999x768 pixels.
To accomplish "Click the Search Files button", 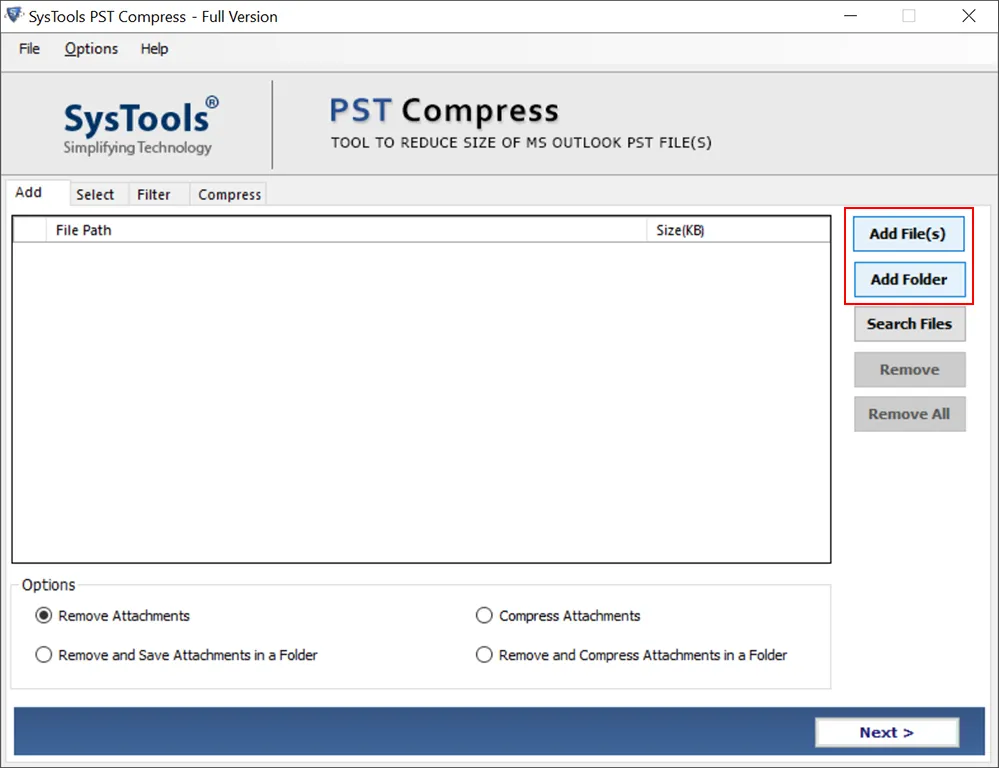I will (x=909, y=324).
